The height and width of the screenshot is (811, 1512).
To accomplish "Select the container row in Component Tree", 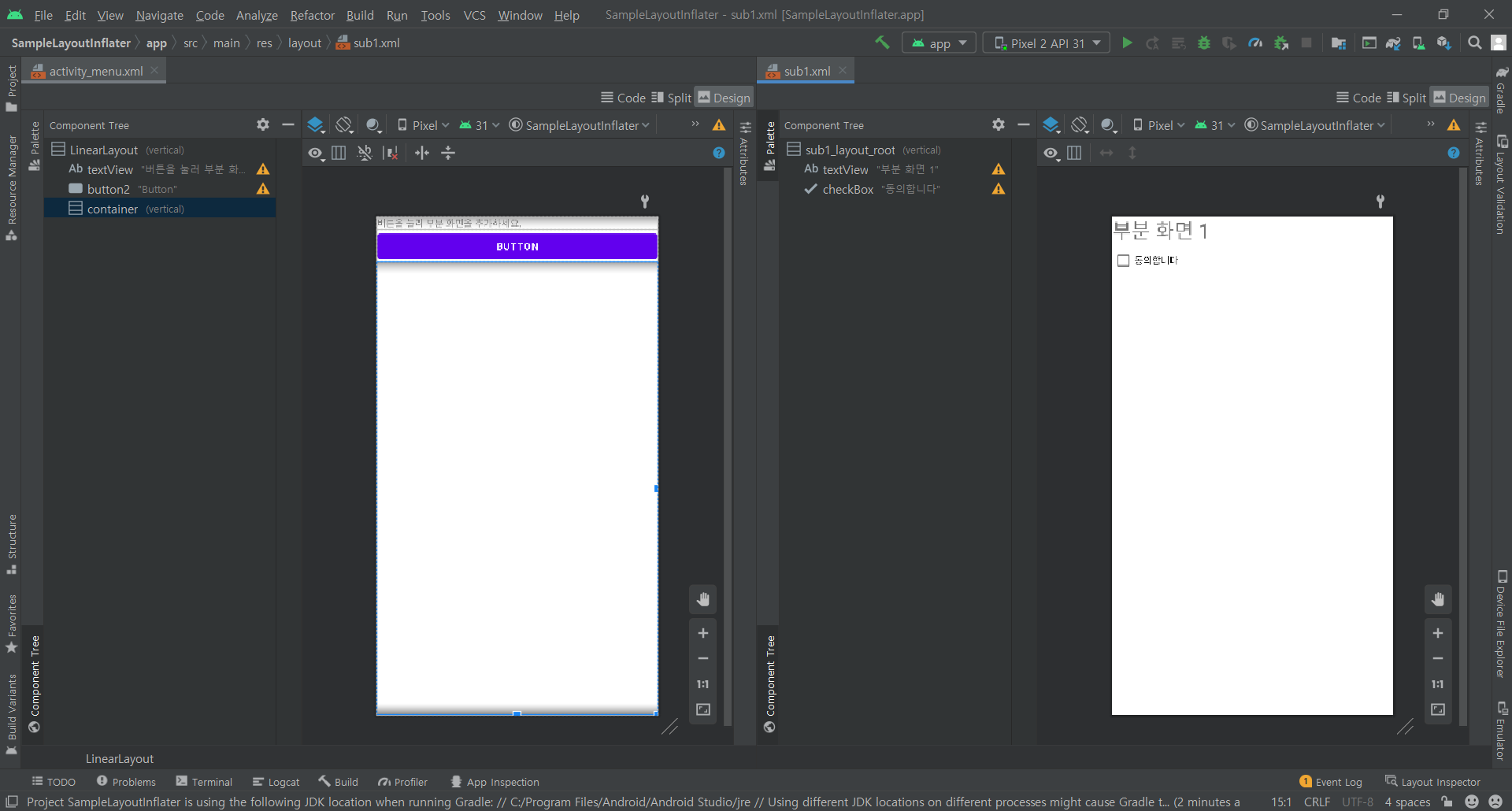I will (160, 209).
